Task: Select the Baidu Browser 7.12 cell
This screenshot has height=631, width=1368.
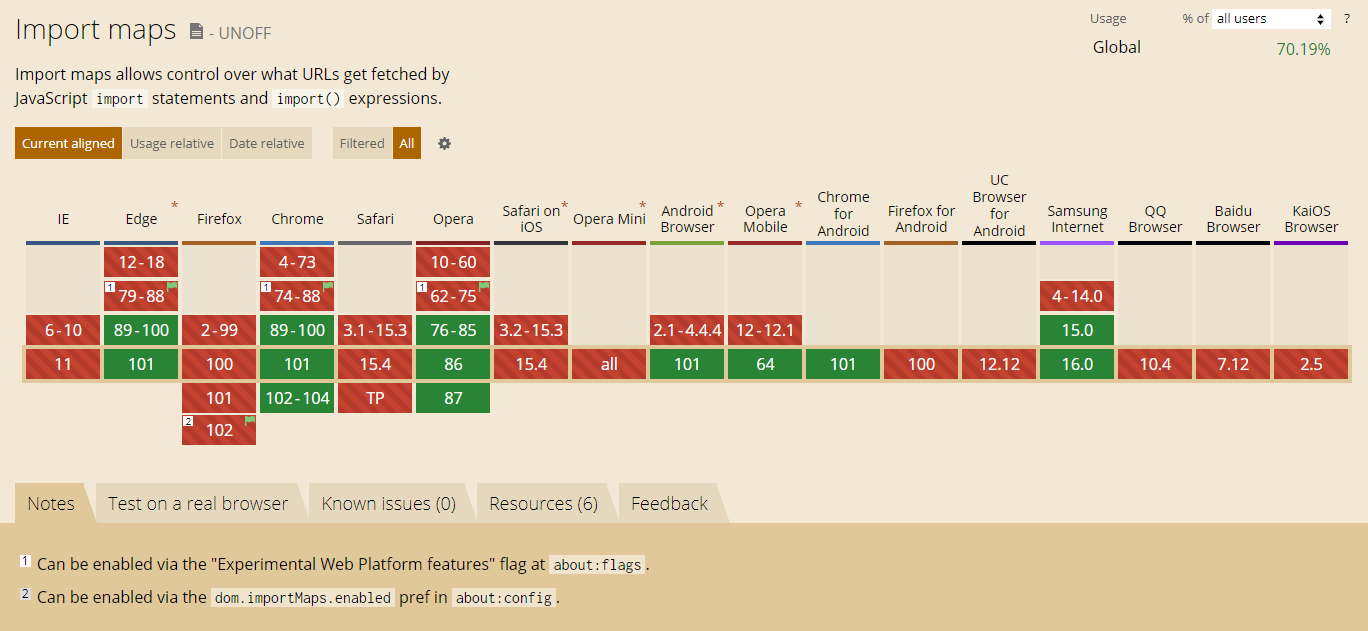Action: (1233, 364)
